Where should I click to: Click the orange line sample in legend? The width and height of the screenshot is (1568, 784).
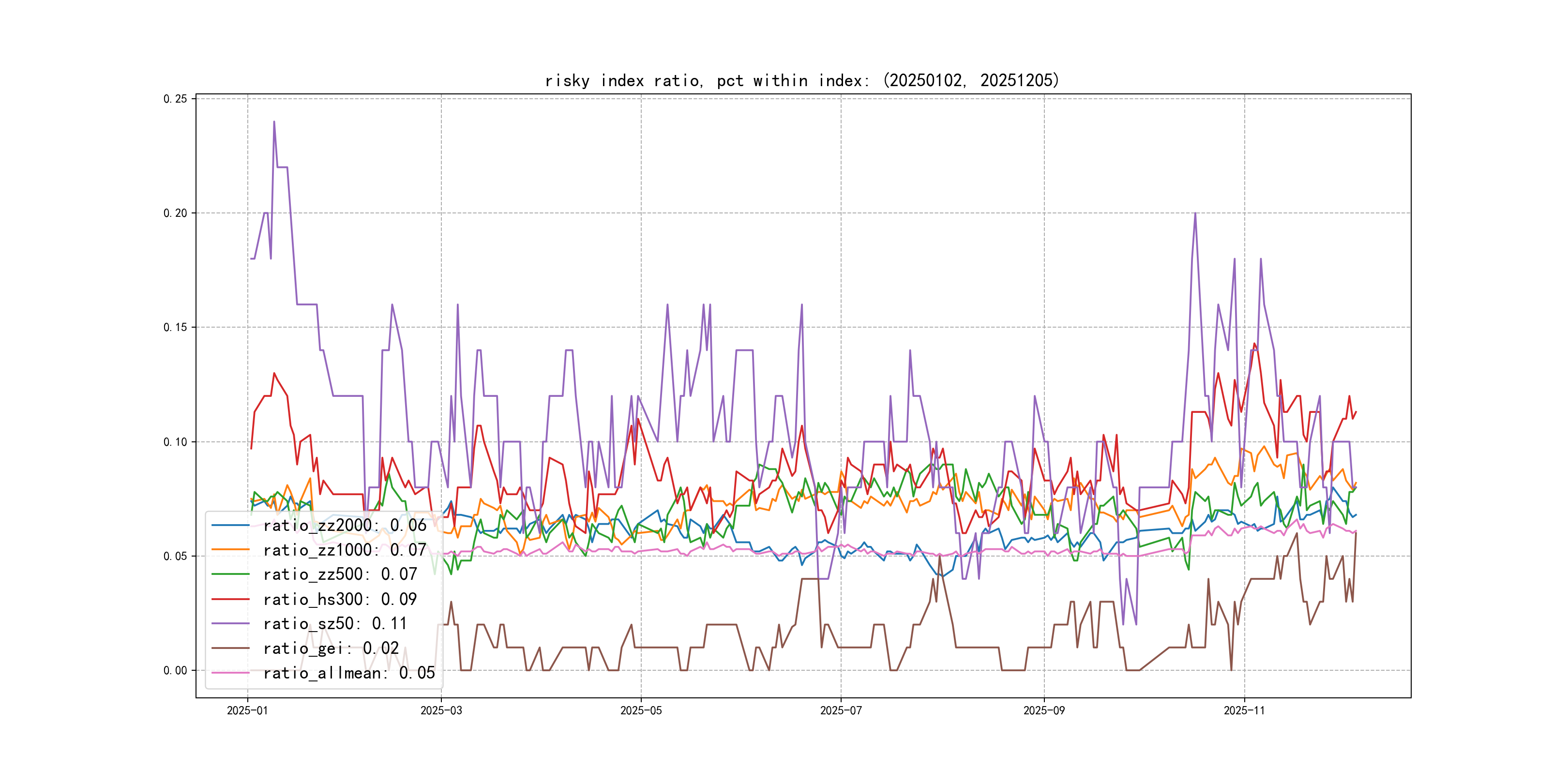coord(231,550)
